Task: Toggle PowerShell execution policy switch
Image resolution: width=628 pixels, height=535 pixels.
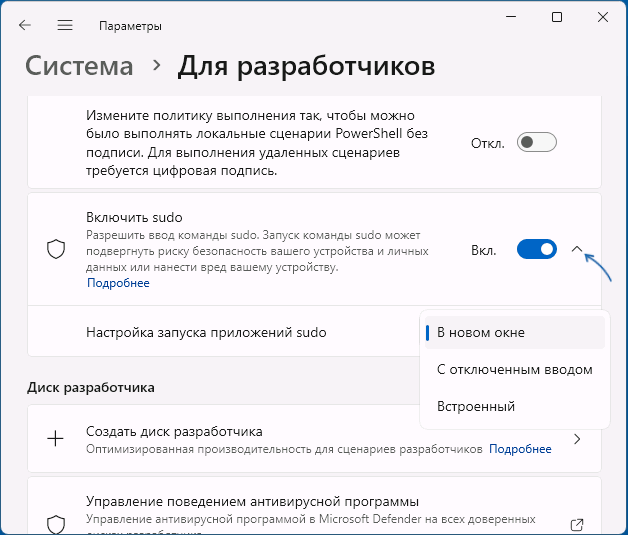Action: (x=537, y=142)
